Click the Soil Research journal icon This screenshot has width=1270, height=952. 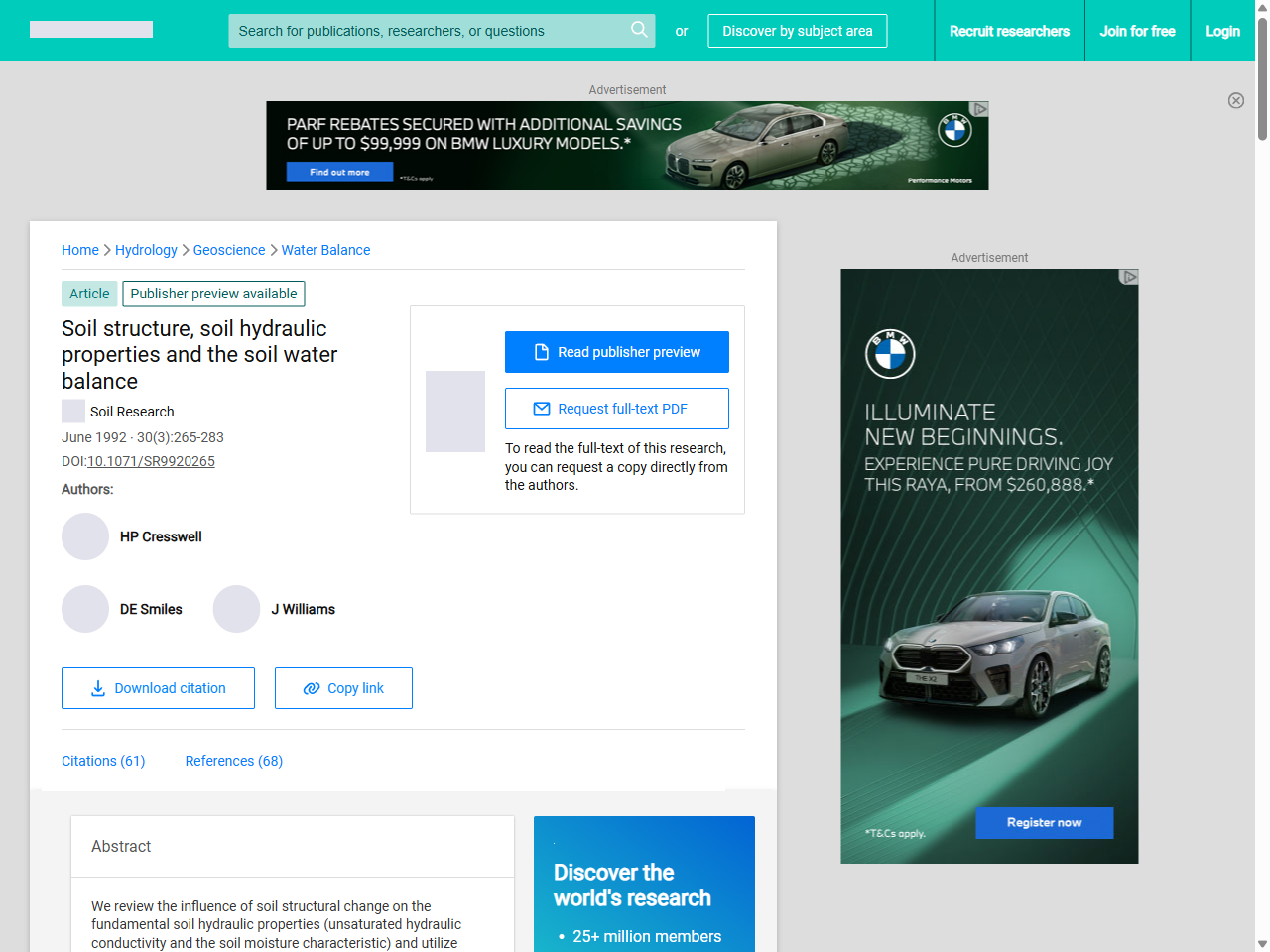click(x=73, y=412)
